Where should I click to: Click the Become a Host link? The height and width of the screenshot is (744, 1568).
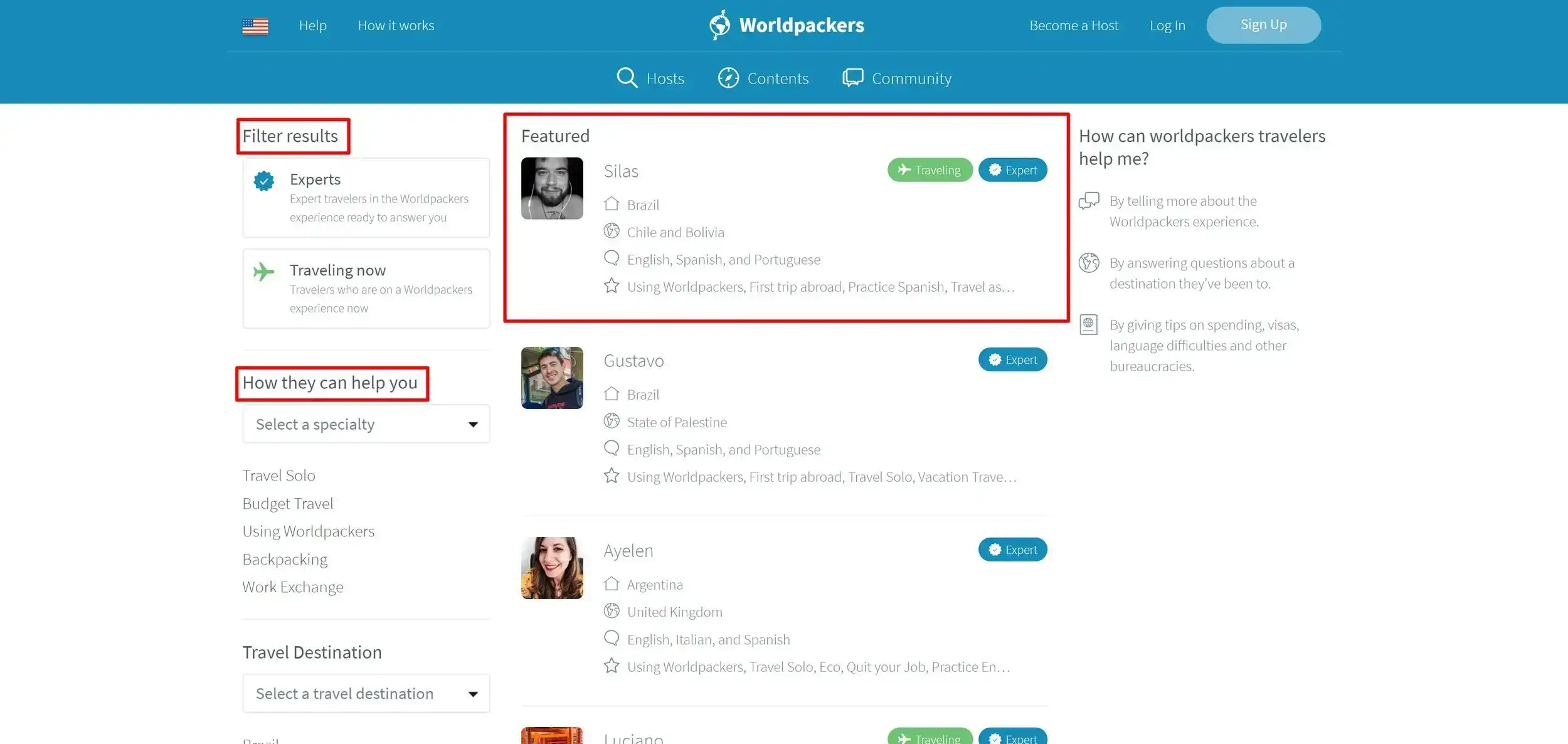click(x=1073, y=26)
